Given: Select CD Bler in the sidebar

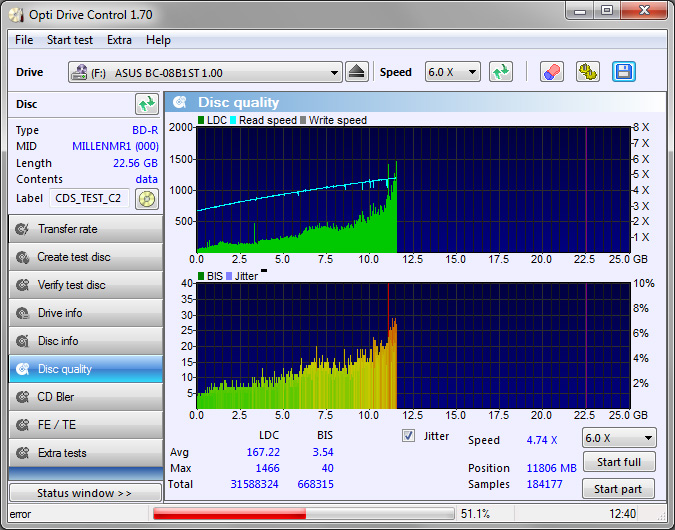Looking at the screenshot, I should pyautogui.click(x=85, y=397).
